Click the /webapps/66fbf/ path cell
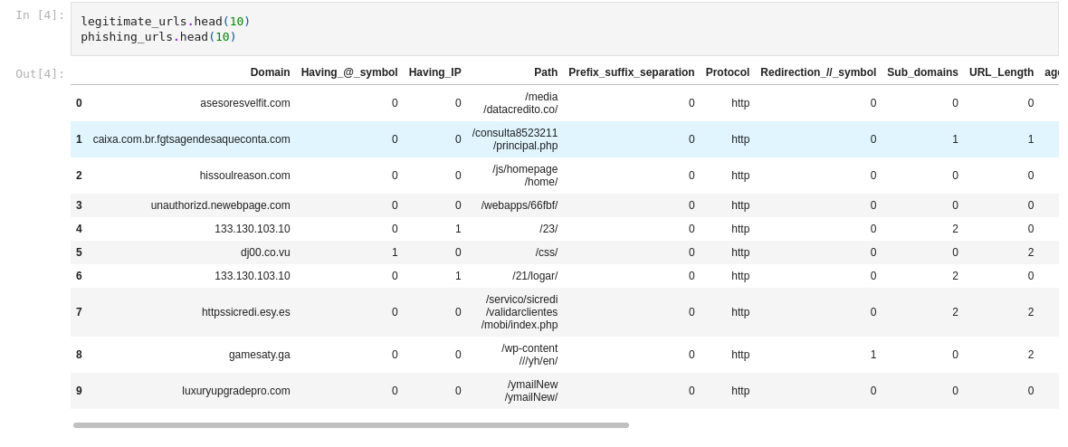This screenshot has height=447, width=1068. pyautogui.click(x=519, y=205)
